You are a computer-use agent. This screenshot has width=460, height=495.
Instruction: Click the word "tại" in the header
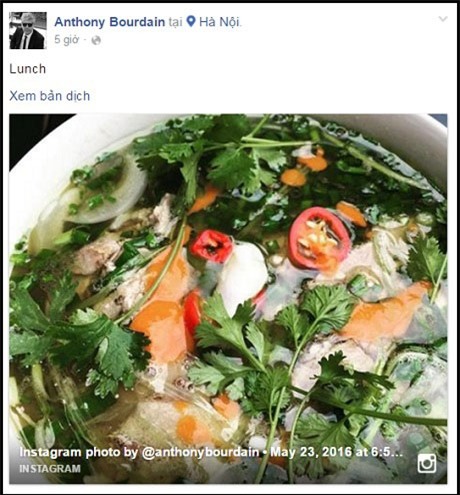click(175, 22)
